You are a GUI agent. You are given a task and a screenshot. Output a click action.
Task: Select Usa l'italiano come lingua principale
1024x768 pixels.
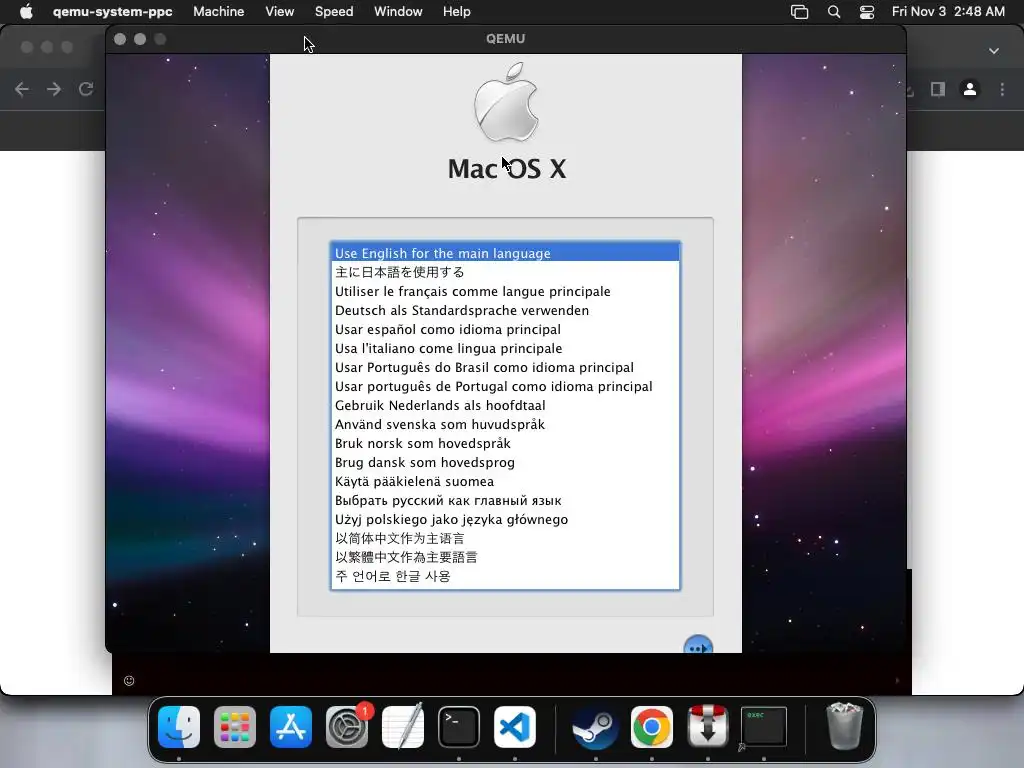[x=505, y=348]
